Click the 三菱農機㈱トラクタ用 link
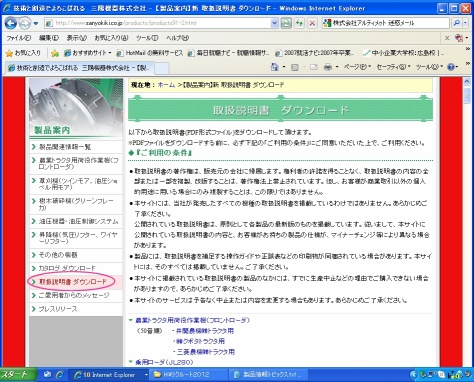474x382 pixels. (206, 352)
